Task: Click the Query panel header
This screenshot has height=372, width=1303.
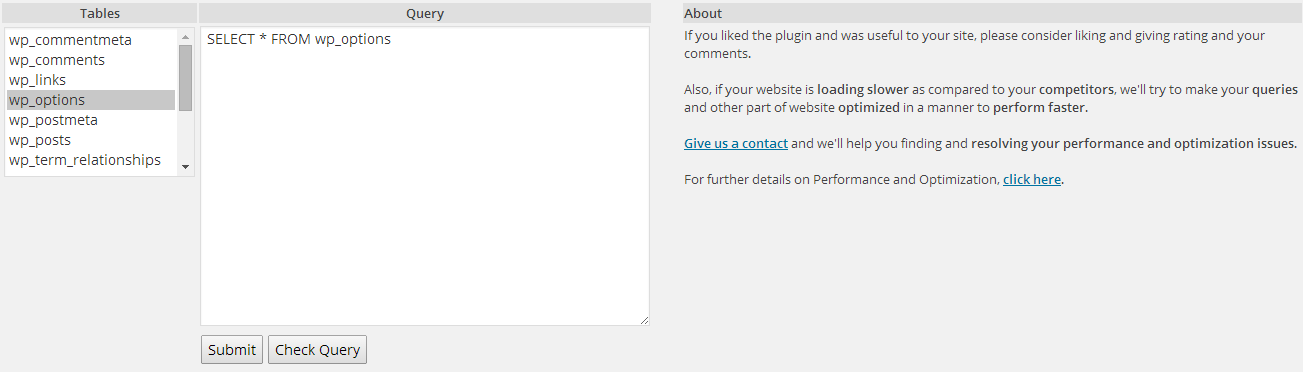Action: [425, 14]
